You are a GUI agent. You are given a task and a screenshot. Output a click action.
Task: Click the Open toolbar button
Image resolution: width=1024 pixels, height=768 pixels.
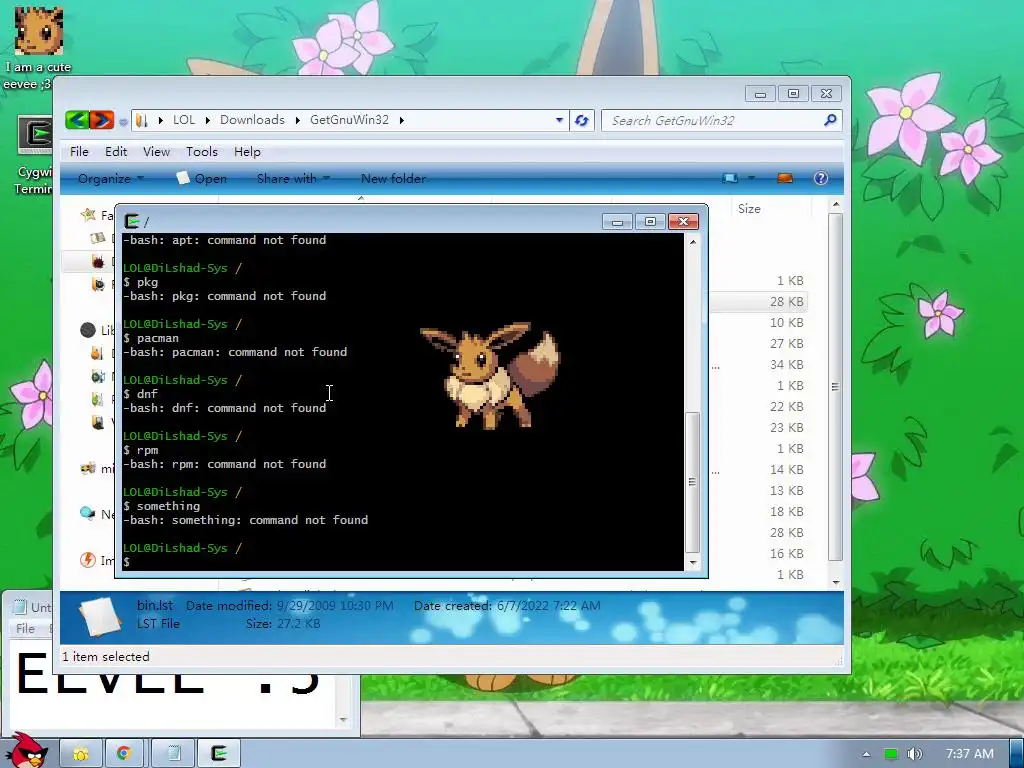pos(202,178)
